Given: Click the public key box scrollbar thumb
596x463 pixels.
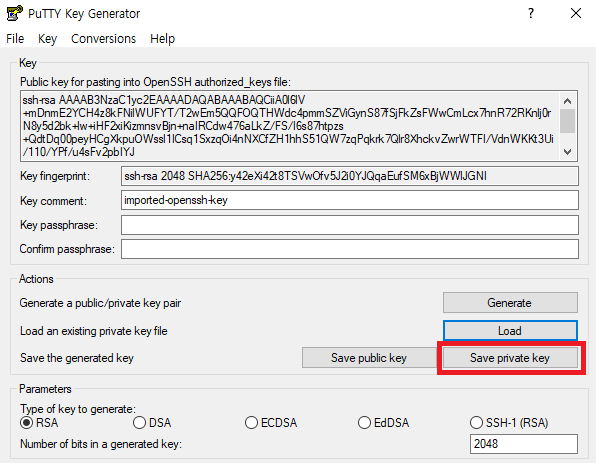Looking at the screenshot, I should point(567,121).
